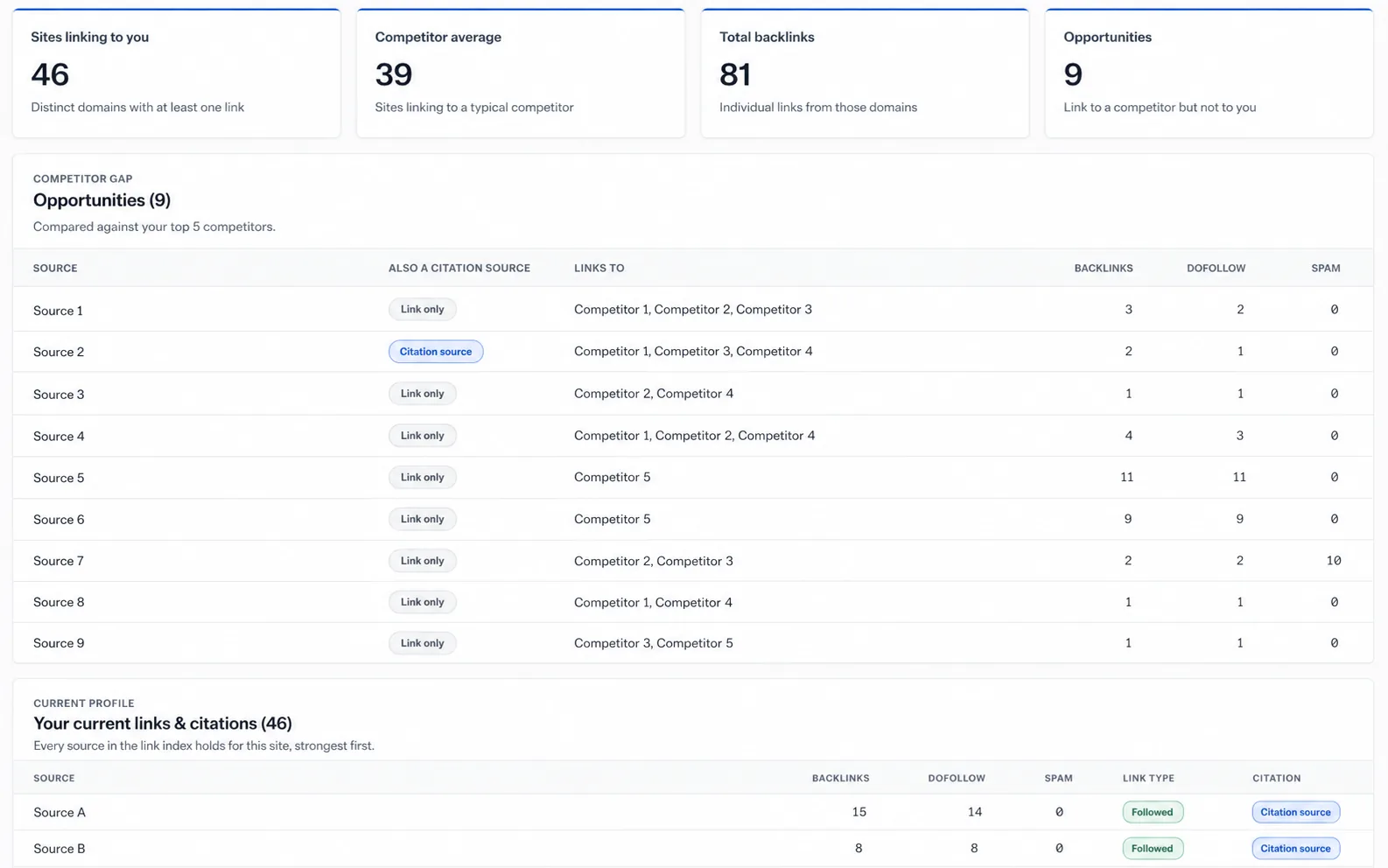Click the Links to column header

coord(599,268)
